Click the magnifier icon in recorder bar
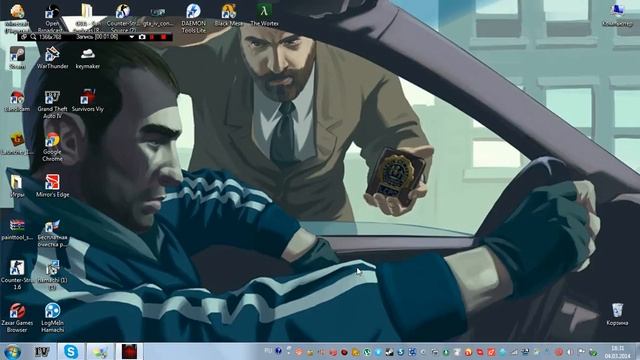 [33, 37]
